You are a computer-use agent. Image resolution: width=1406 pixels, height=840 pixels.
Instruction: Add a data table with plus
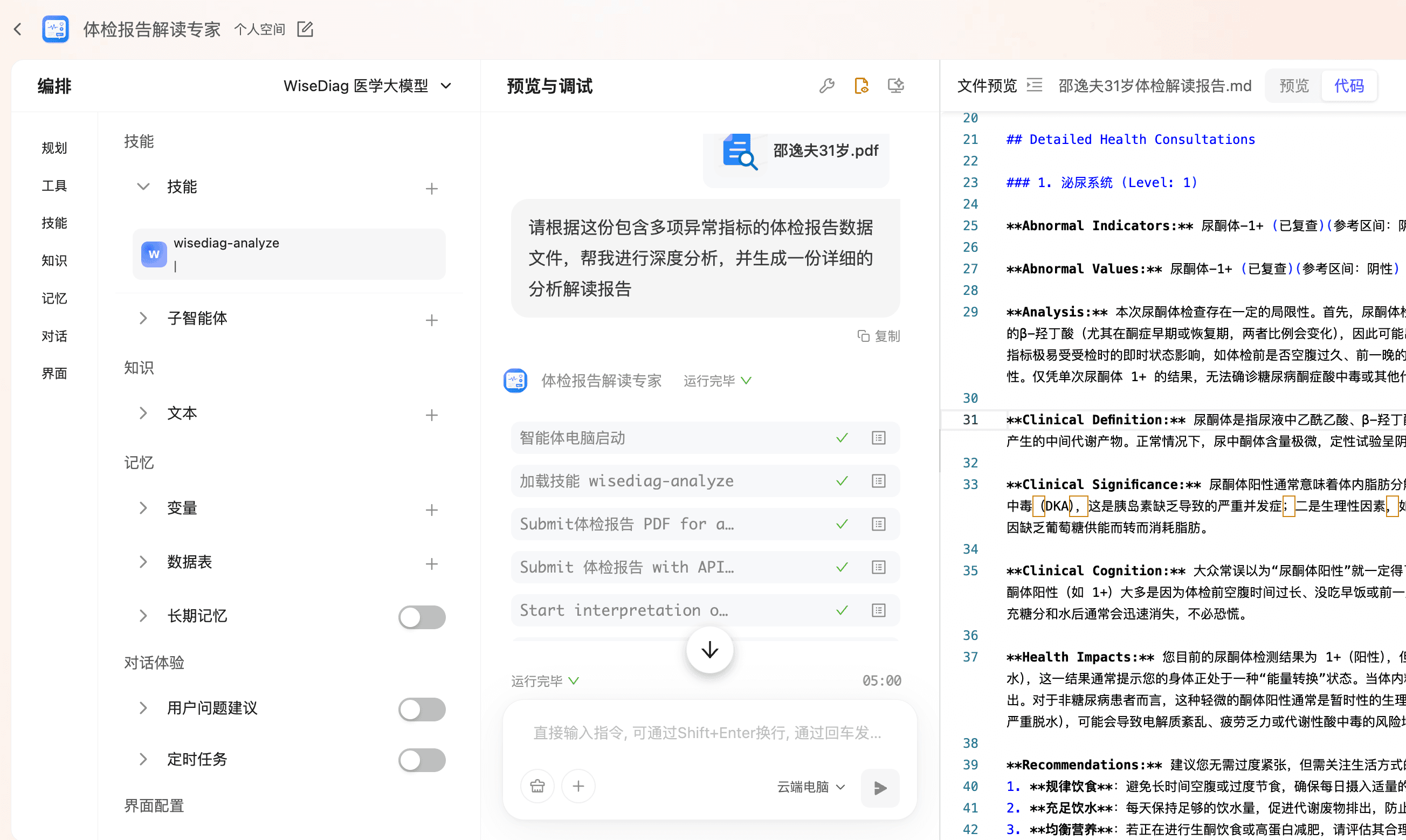[x=431, y=564]
